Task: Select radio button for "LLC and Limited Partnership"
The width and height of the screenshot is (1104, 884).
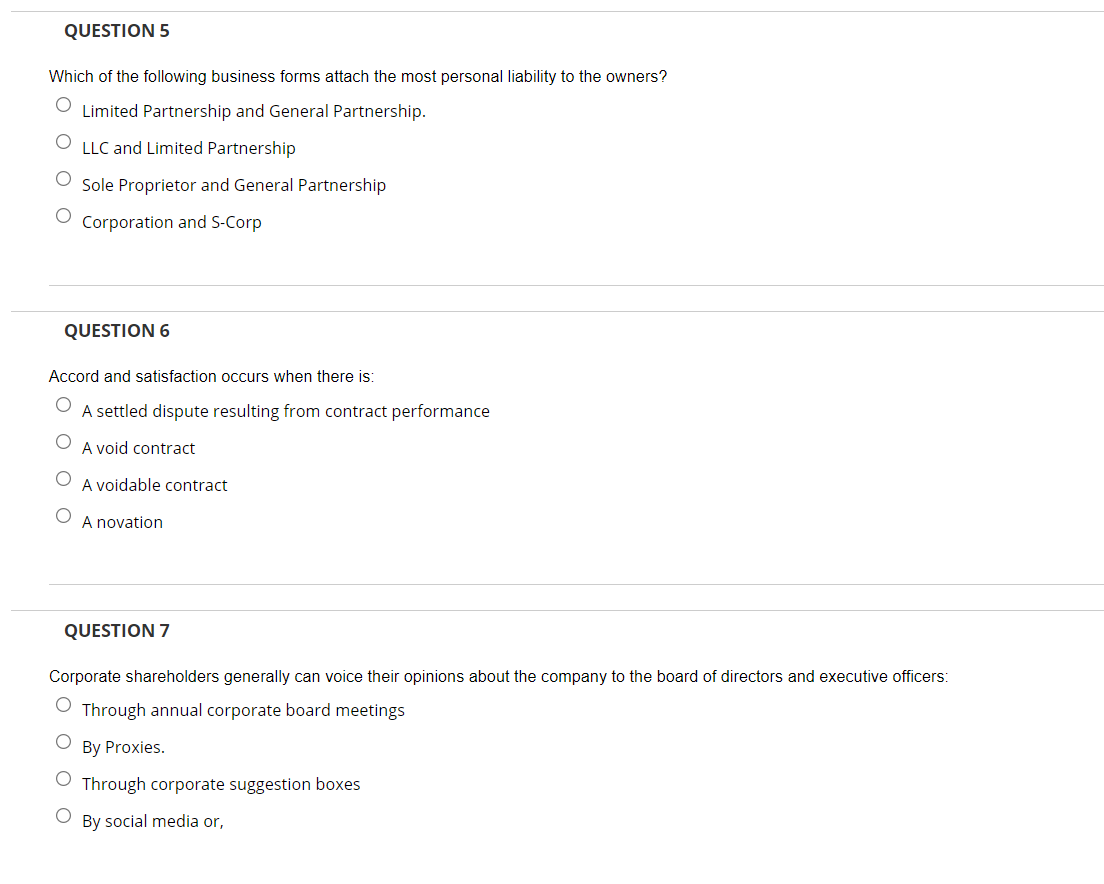Action: click(x=63, y=141)
